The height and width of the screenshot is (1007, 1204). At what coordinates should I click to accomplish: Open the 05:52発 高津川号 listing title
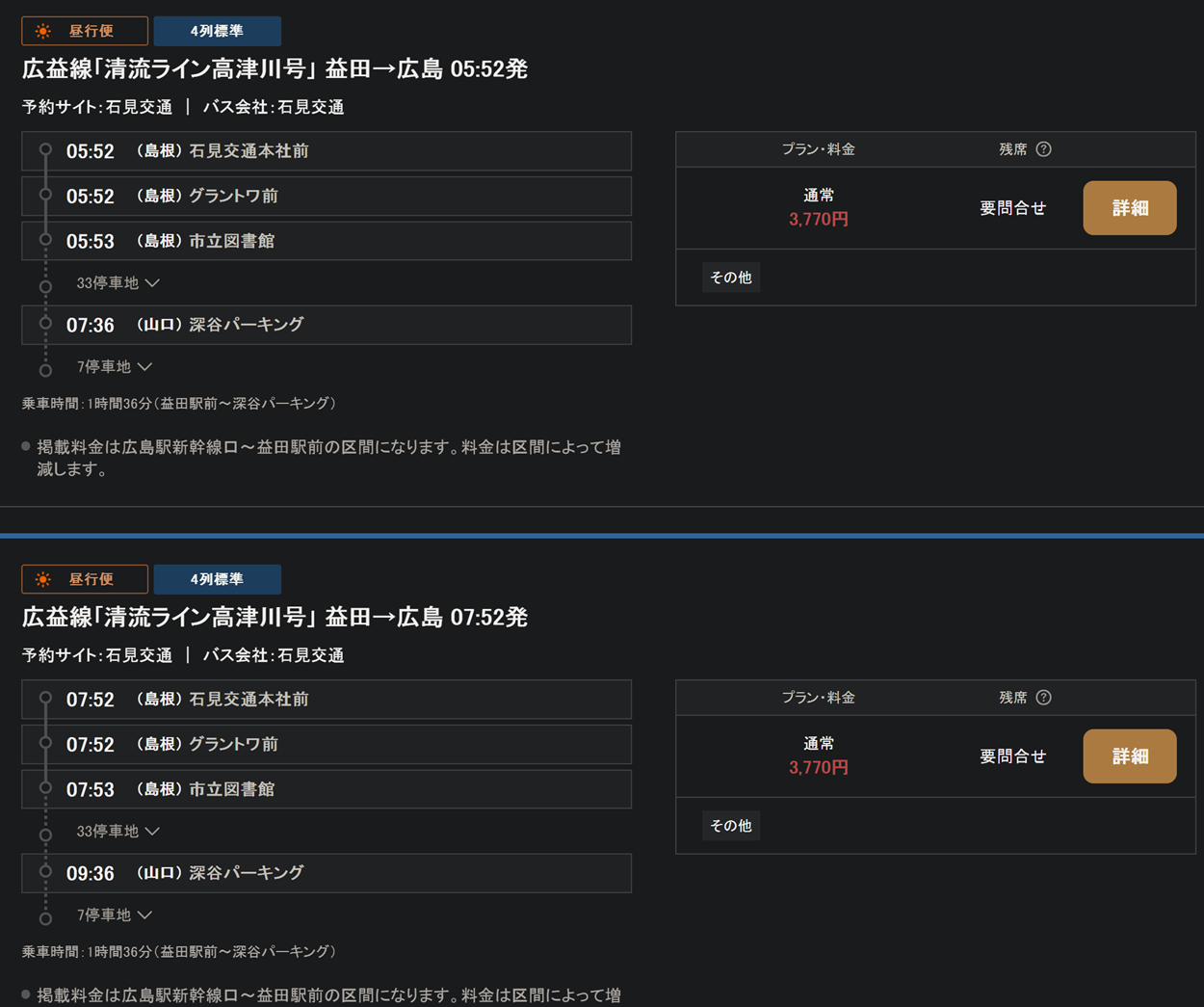[x=275, y=69]
